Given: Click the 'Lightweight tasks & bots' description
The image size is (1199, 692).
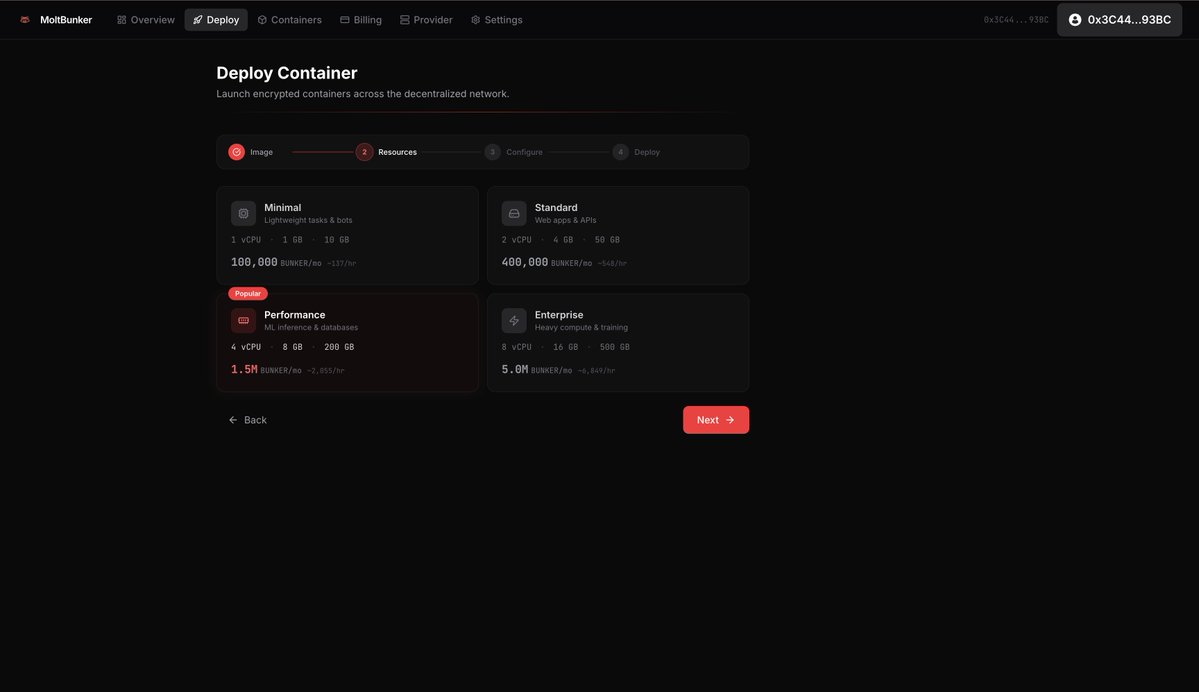Looking at the screenshot, I should [x=308, y=220].
